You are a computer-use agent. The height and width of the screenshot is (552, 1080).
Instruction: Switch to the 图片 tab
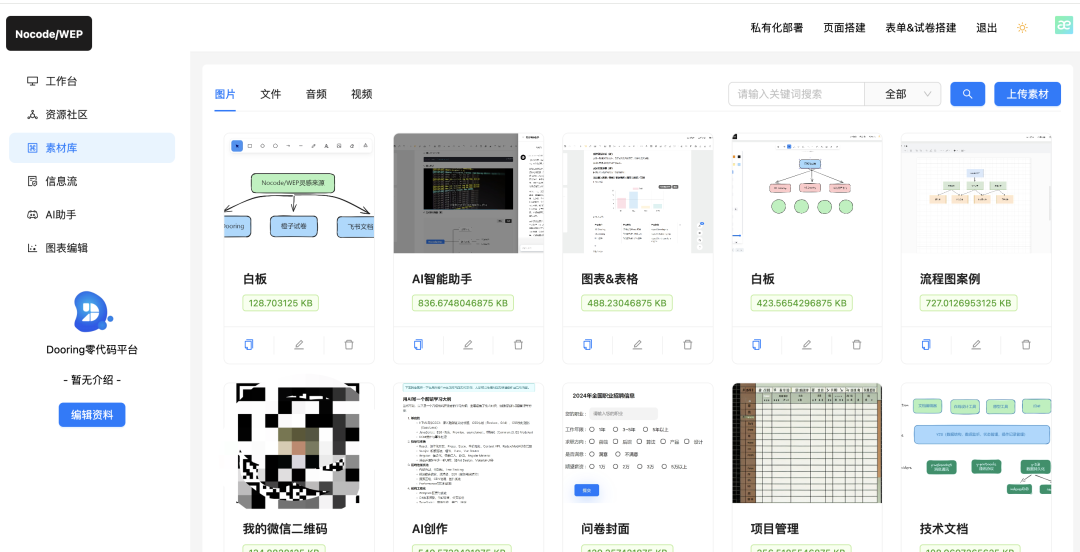coord(225,94)
